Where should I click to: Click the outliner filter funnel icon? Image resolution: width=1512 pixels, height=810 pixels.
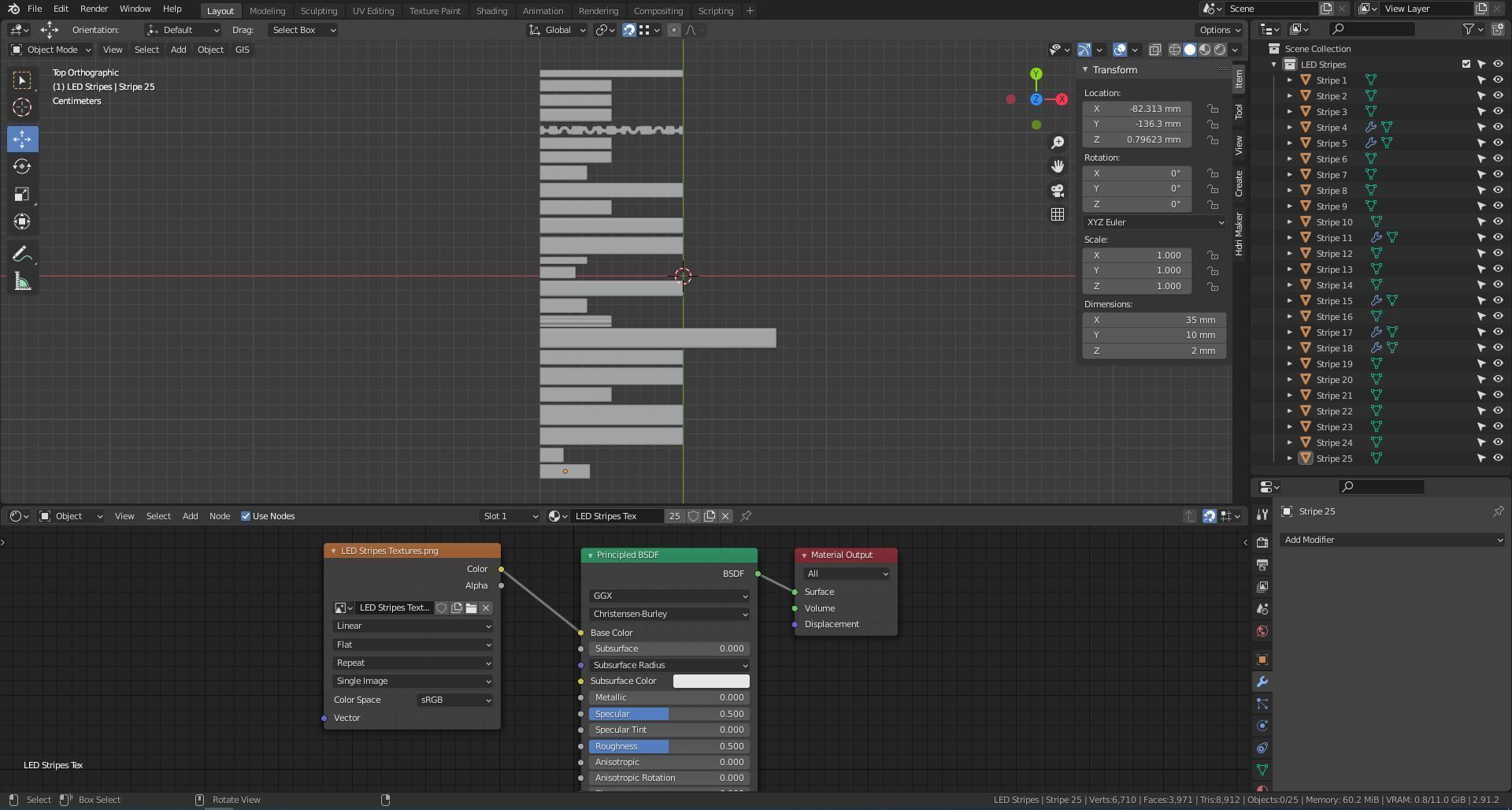1469,29
